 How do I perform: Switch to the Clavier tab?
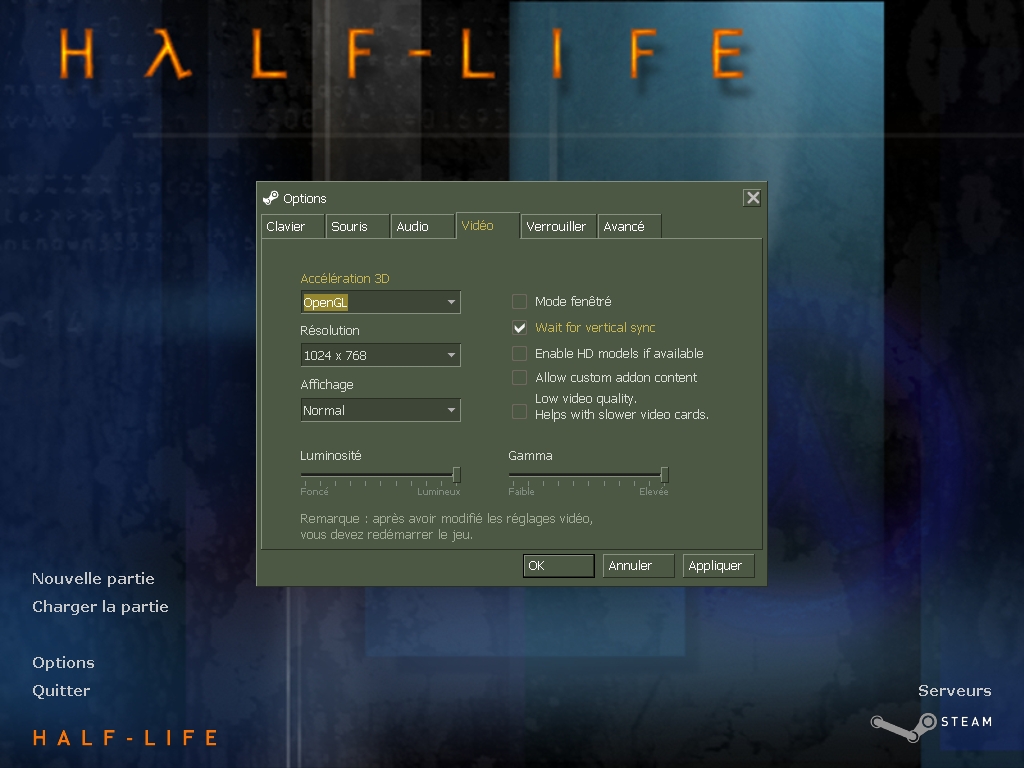(291, 227)
